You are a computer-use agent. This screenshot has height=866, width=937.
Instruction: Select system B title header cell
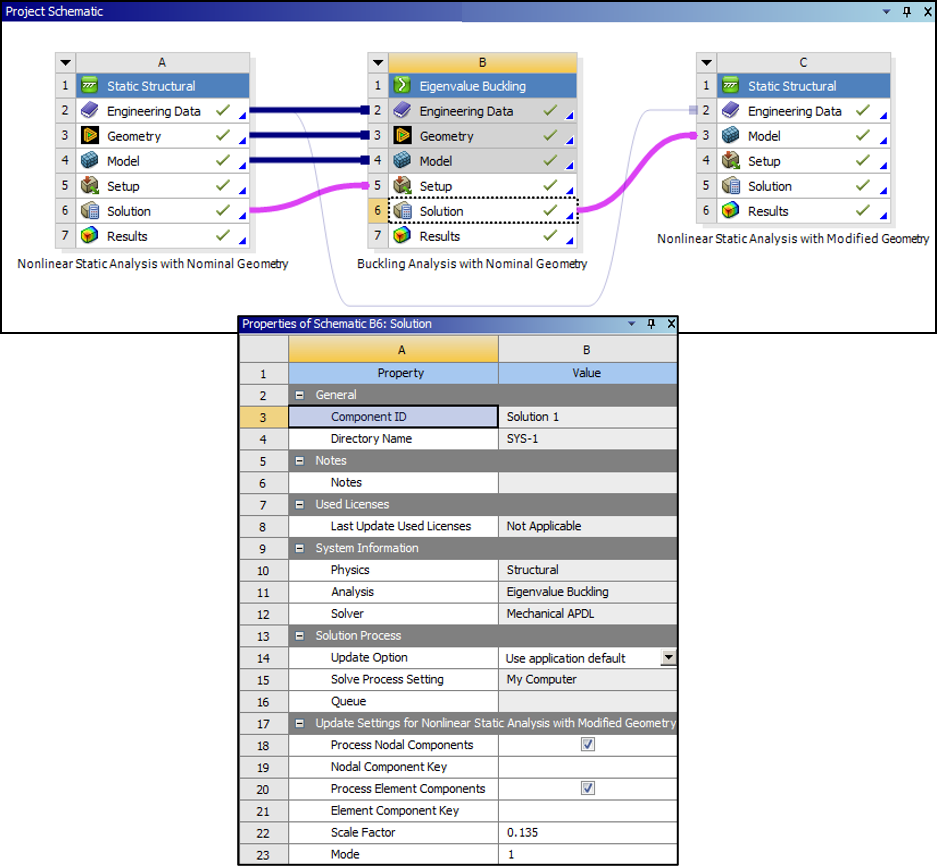point(483,63)
